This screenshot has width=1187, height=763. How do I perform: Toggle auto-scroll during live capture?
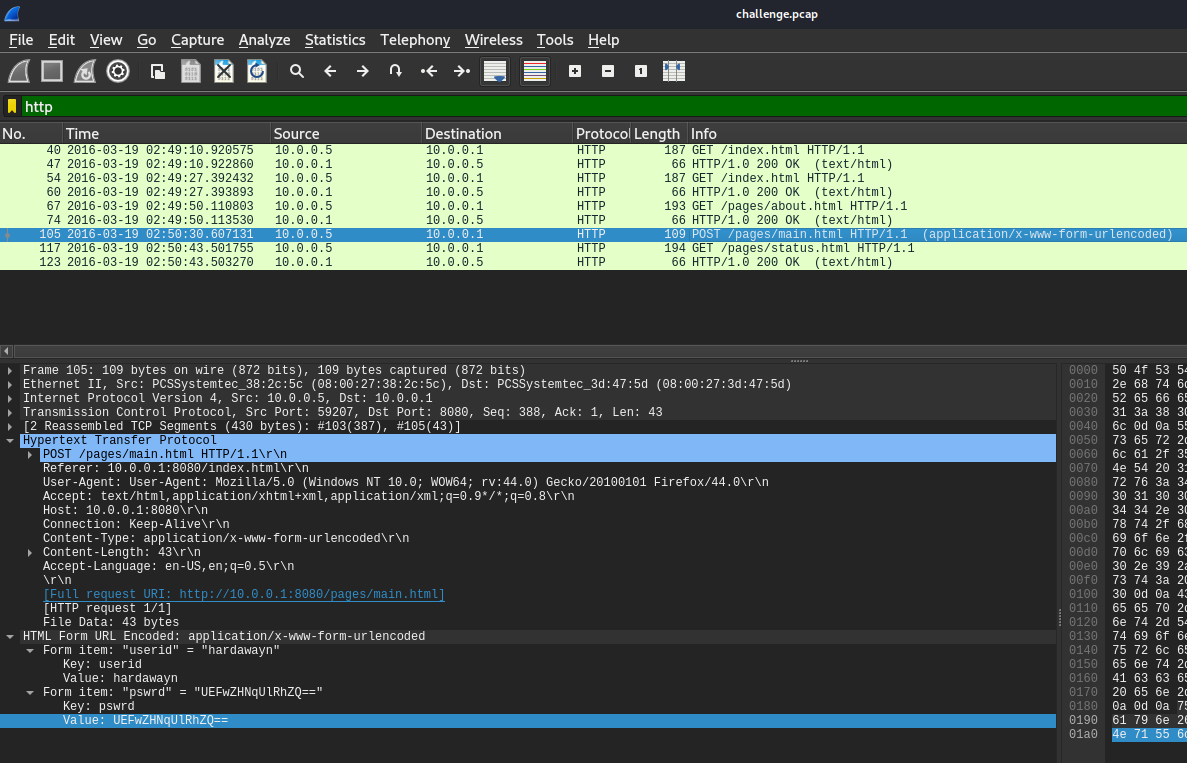495,71
